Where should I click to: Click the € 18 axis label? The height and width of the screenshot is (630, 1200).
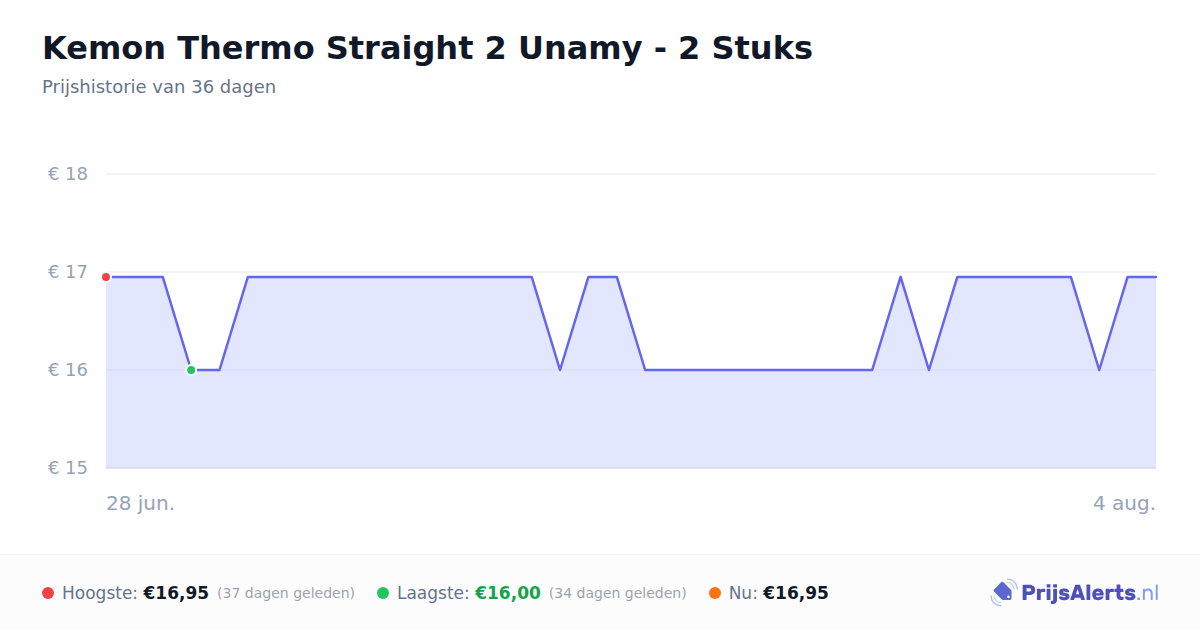click(68, 174)
